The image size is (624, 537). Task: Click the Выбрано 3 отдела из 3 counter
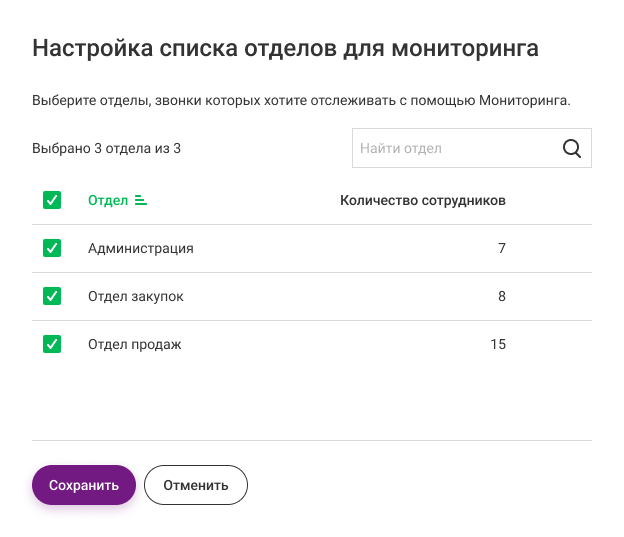(x=106, y=148)
